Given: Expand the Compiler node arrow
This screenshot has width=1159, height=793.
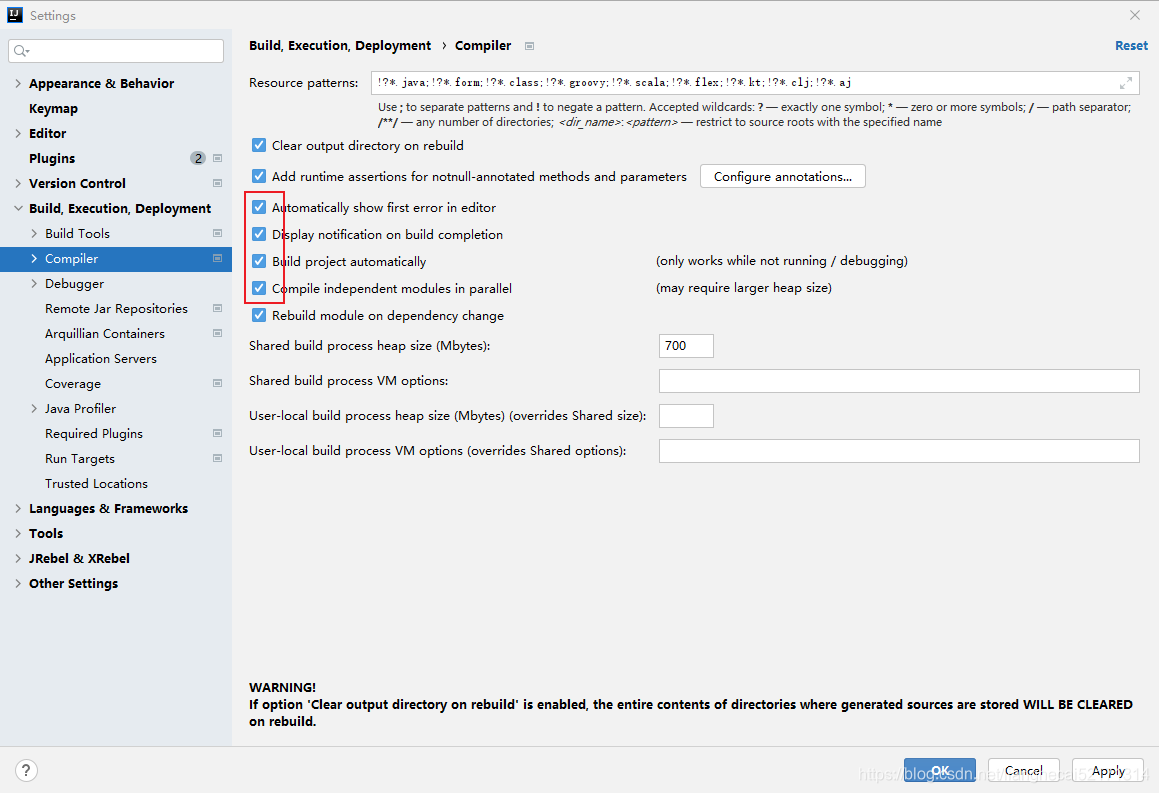Looking at the screenshot, I should [34, 259].
